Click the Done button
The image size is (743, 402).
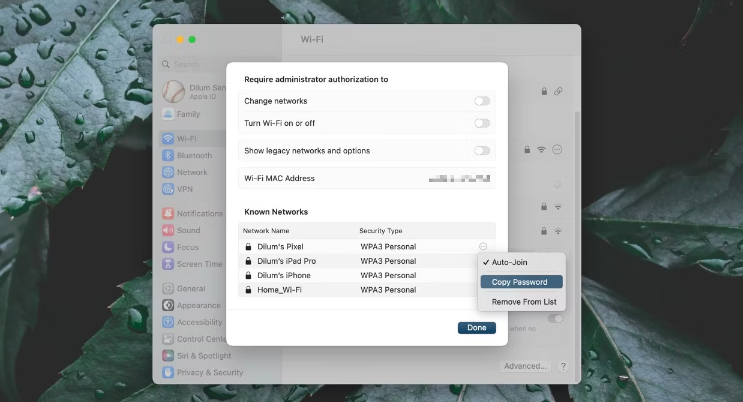pos(477,328)
